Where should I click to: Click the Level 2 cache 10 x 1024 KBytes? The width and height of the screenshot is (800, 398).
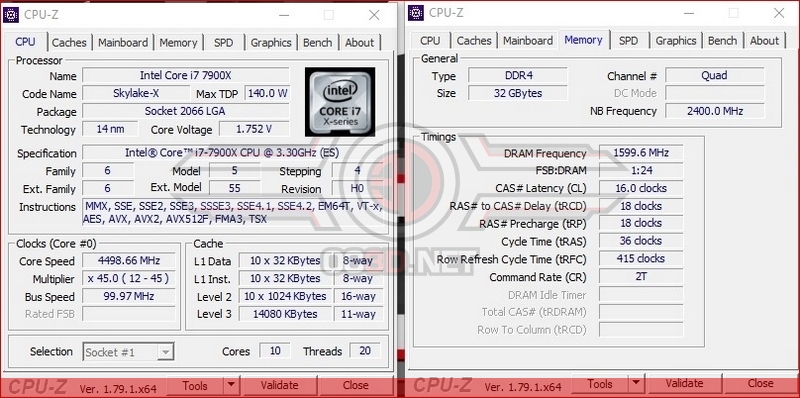(285, 296)
